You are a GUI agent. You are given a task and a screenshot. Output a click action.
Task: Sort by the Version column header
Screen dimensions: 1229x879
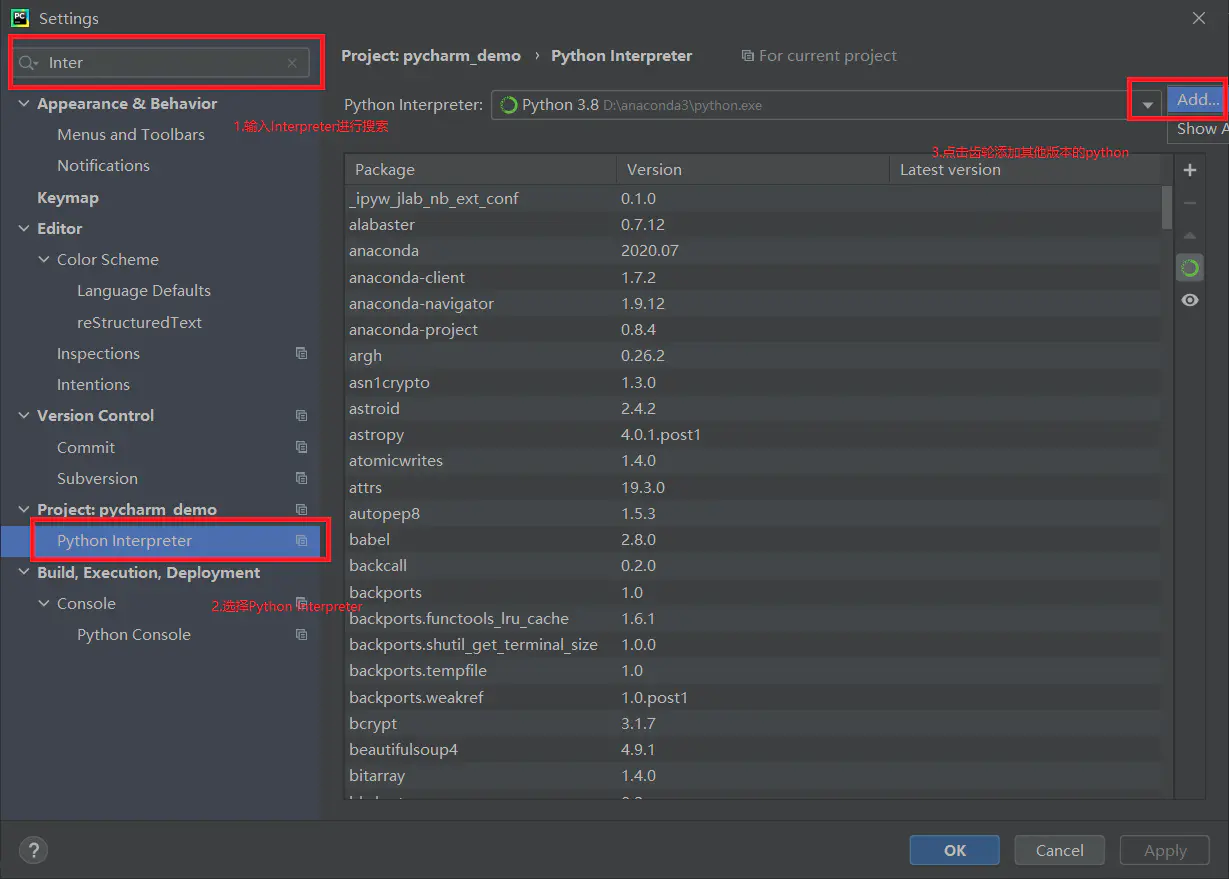pyautogui.click(x=752, y=169)
